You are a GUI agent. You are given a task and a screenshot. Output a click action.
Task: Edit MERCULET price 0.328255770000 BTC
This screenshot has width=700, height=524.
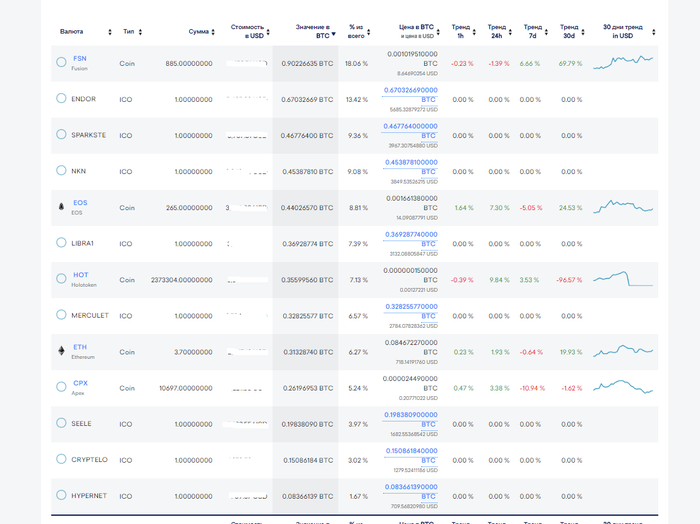coord(411,311)
